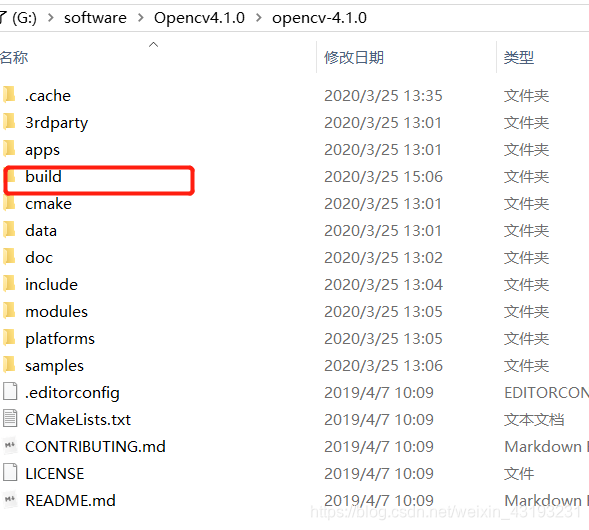Click the EDITORCON type of .editorconfig
589x530 pixels.
547,393
